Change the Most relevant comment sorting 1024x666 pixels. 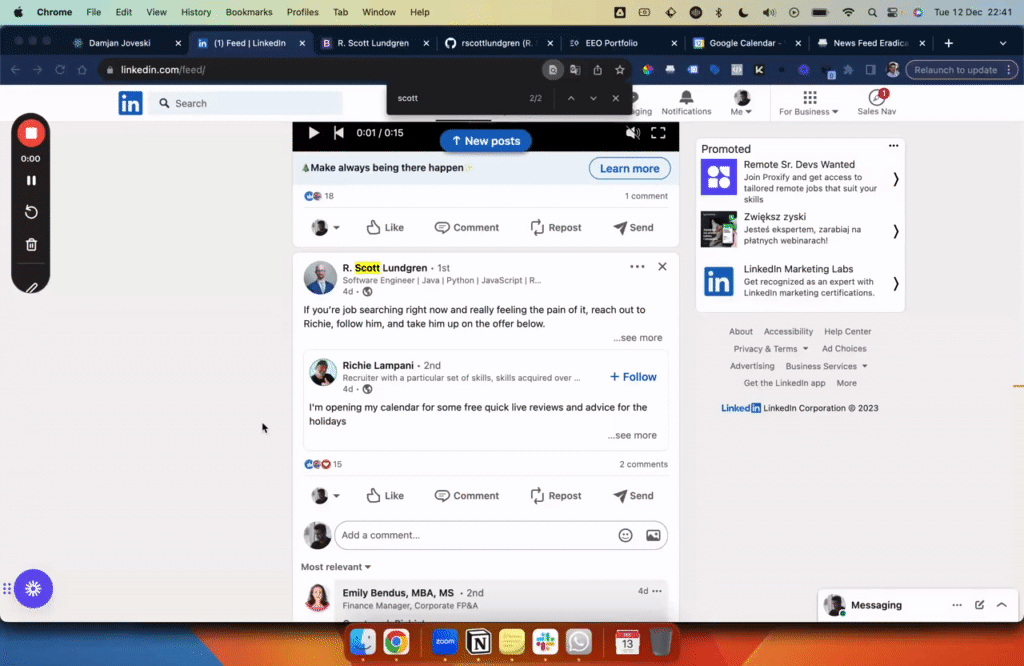coord(336,567)
